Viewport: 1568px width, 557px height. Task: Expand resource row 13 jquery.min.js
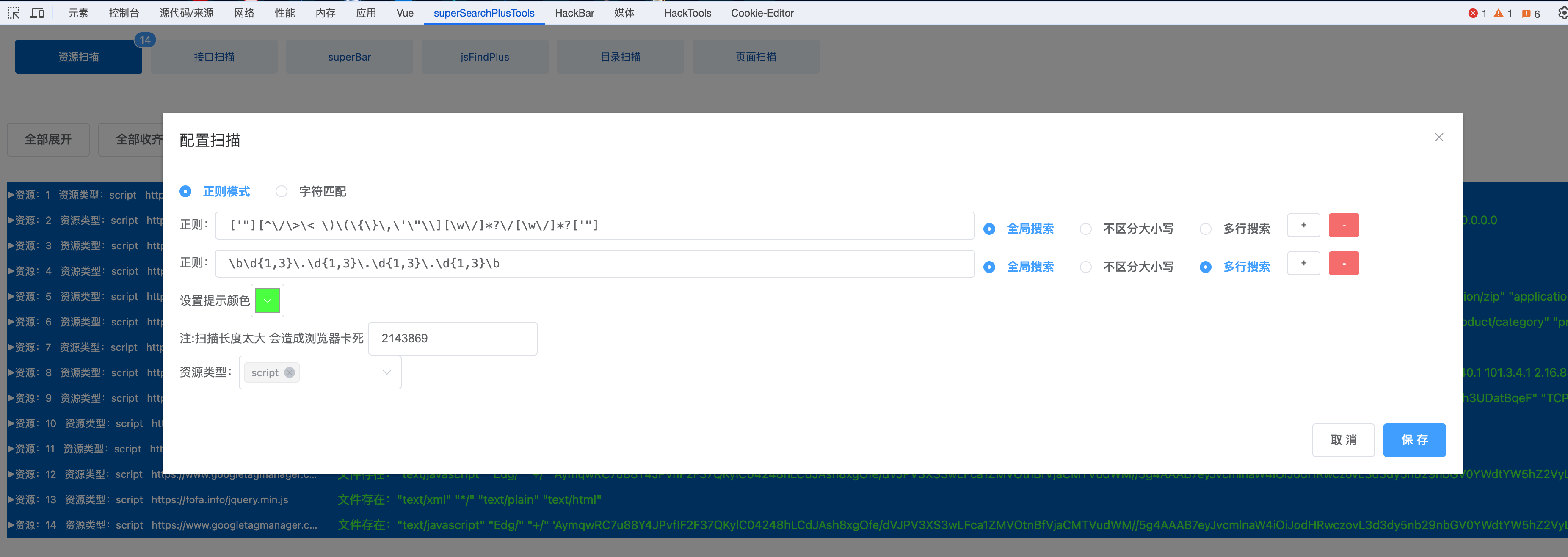point(11,500)
